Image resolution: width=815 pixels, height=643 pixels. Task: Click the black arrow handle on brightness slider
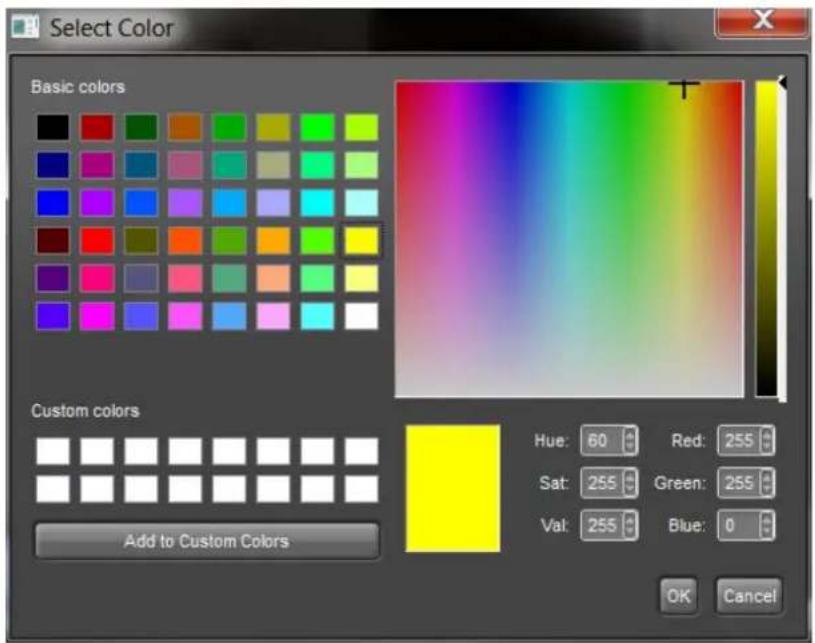[782, 82]
